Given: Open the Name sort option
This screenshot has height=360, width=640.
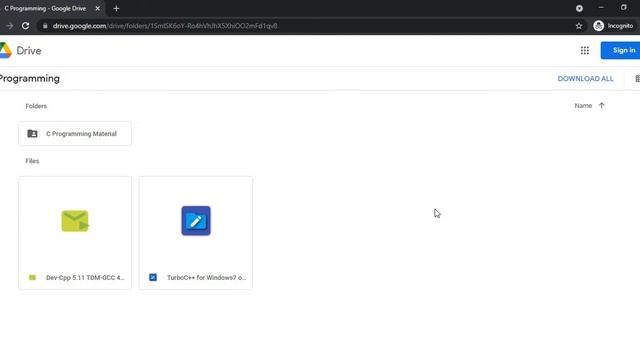Looking at the screenshot, I should coord(583,106).
